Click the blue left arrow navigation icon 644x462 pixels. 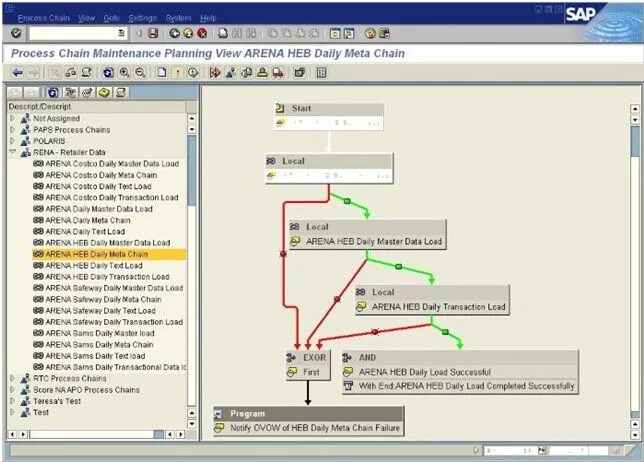(x=17, y=73)
